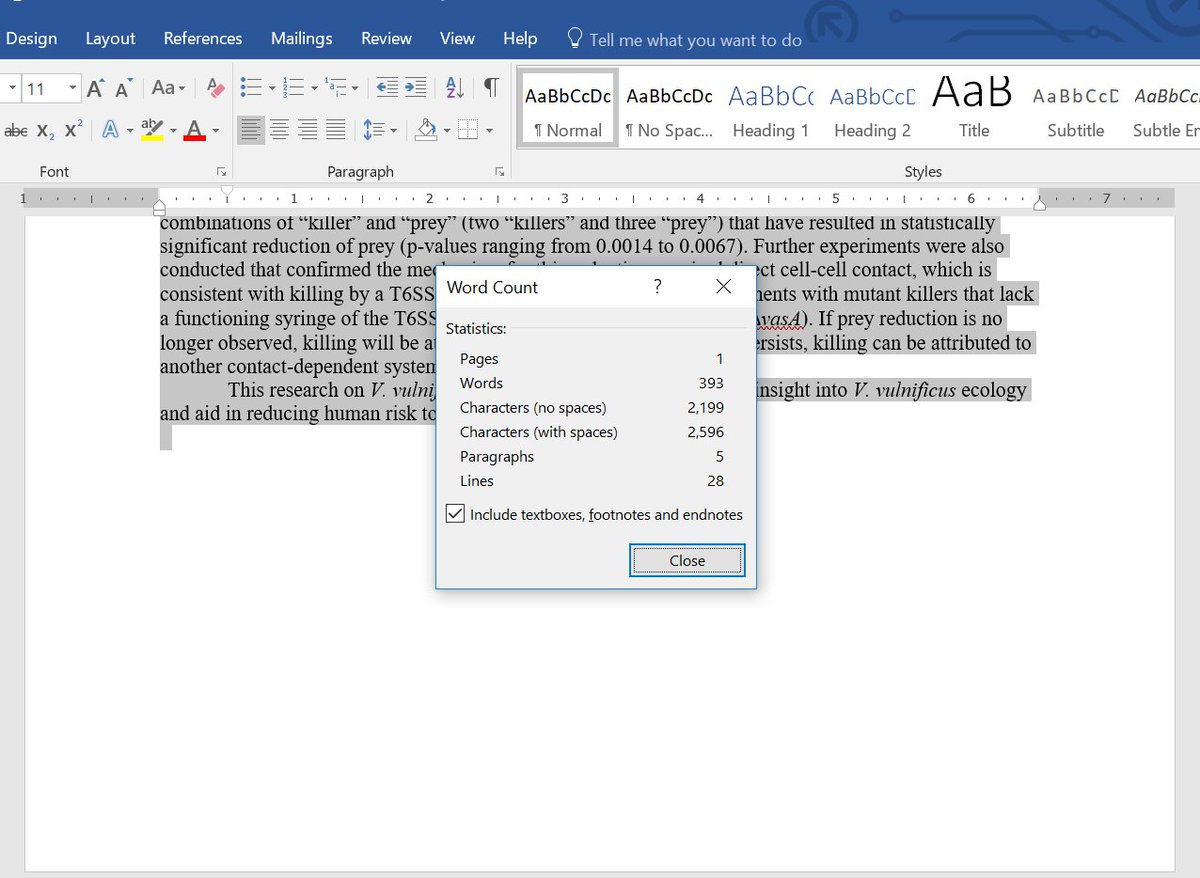
Task: Open line and paragraph spacing
Action: 379,130
